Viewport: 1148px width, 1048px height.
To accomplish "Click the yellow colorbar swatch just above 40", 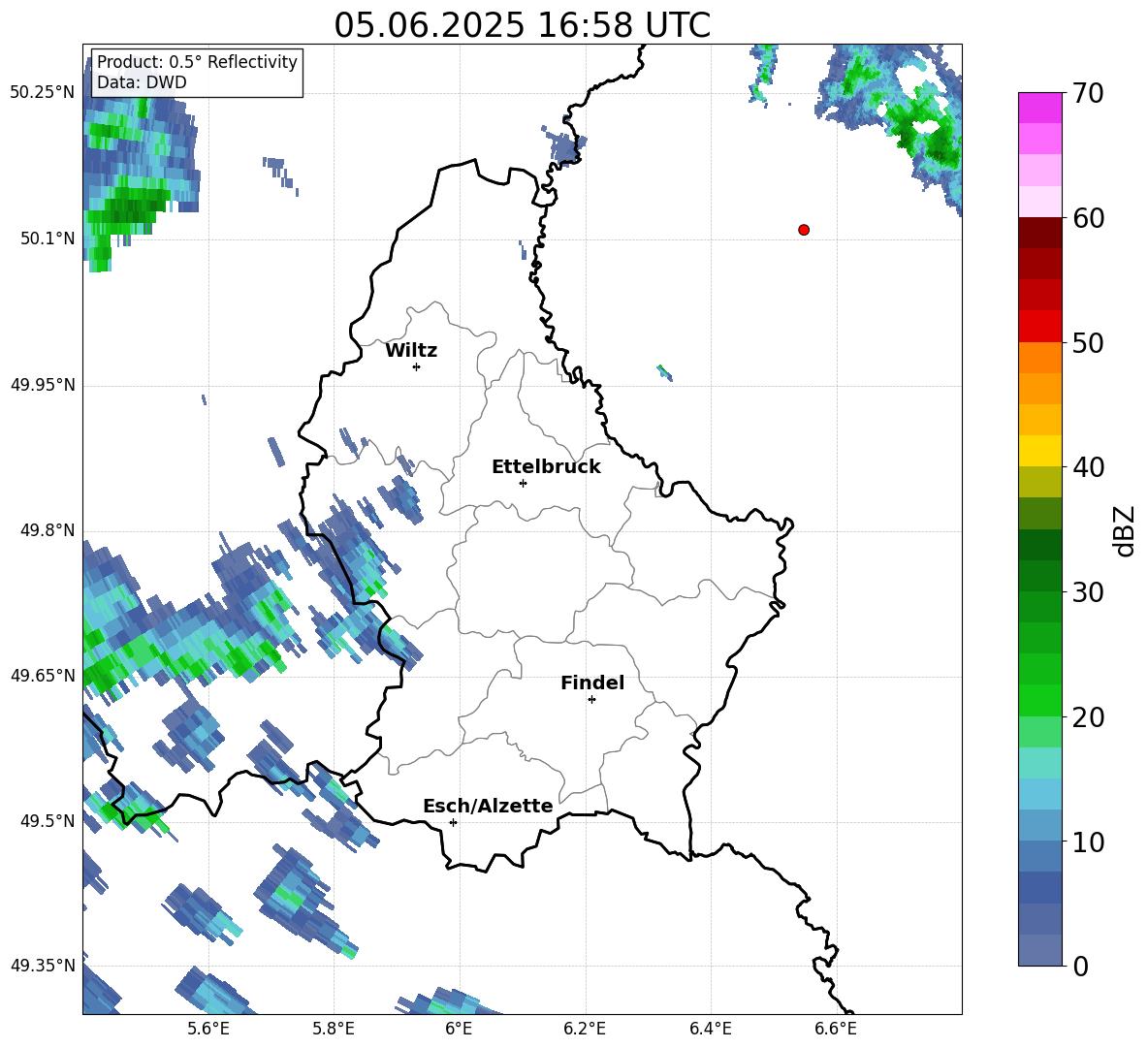I will (1039, 452).
